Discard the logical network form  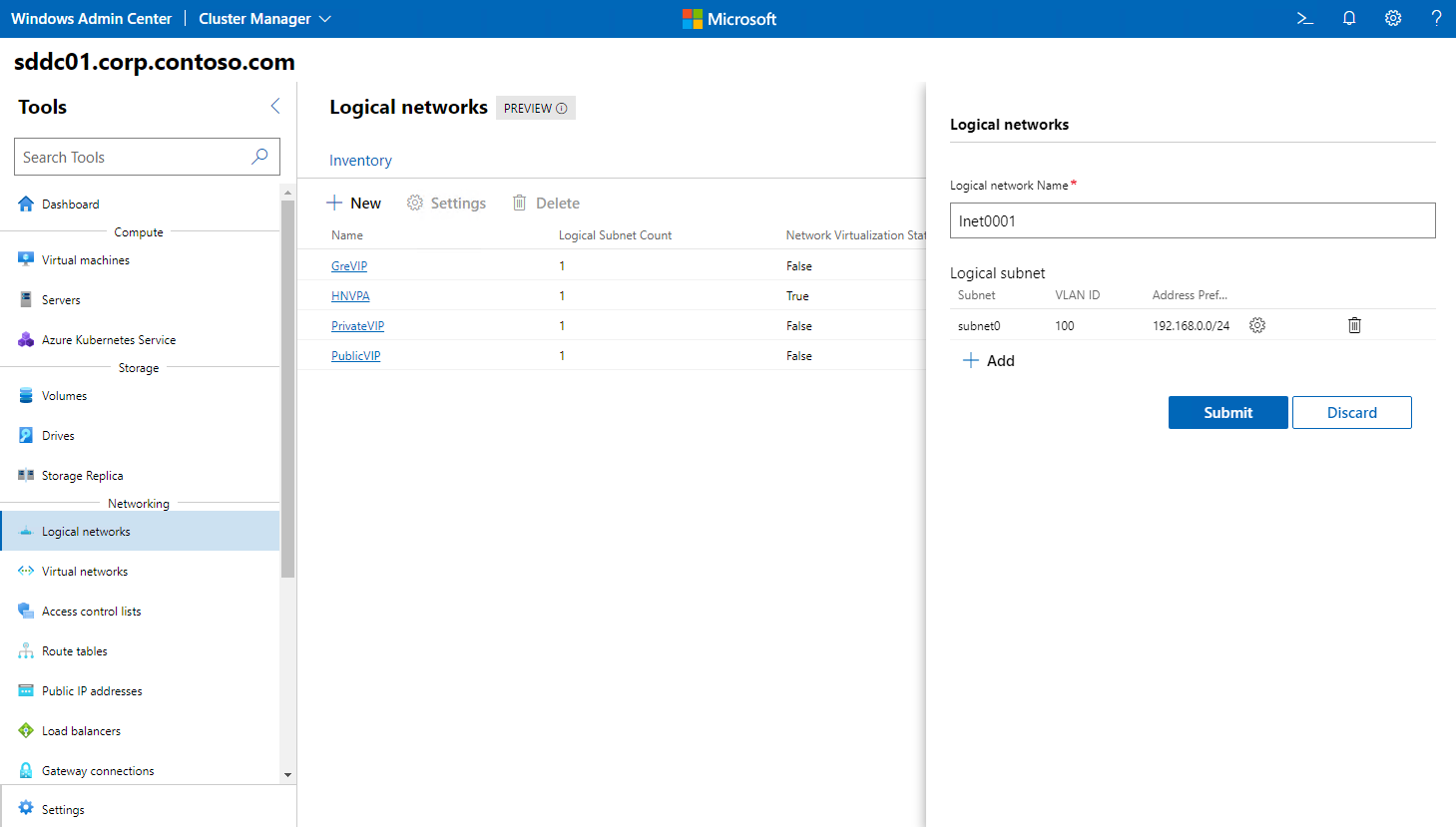[1351, 412]
